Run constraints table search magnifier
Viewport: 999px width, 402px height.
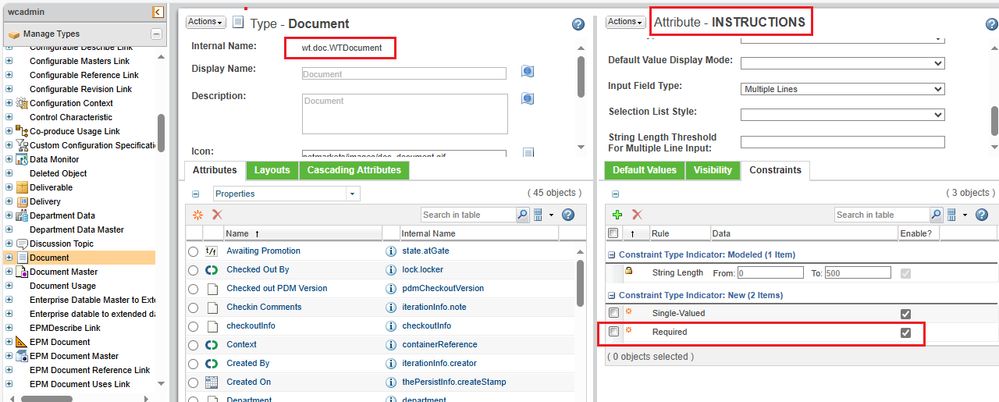[936, 215]
